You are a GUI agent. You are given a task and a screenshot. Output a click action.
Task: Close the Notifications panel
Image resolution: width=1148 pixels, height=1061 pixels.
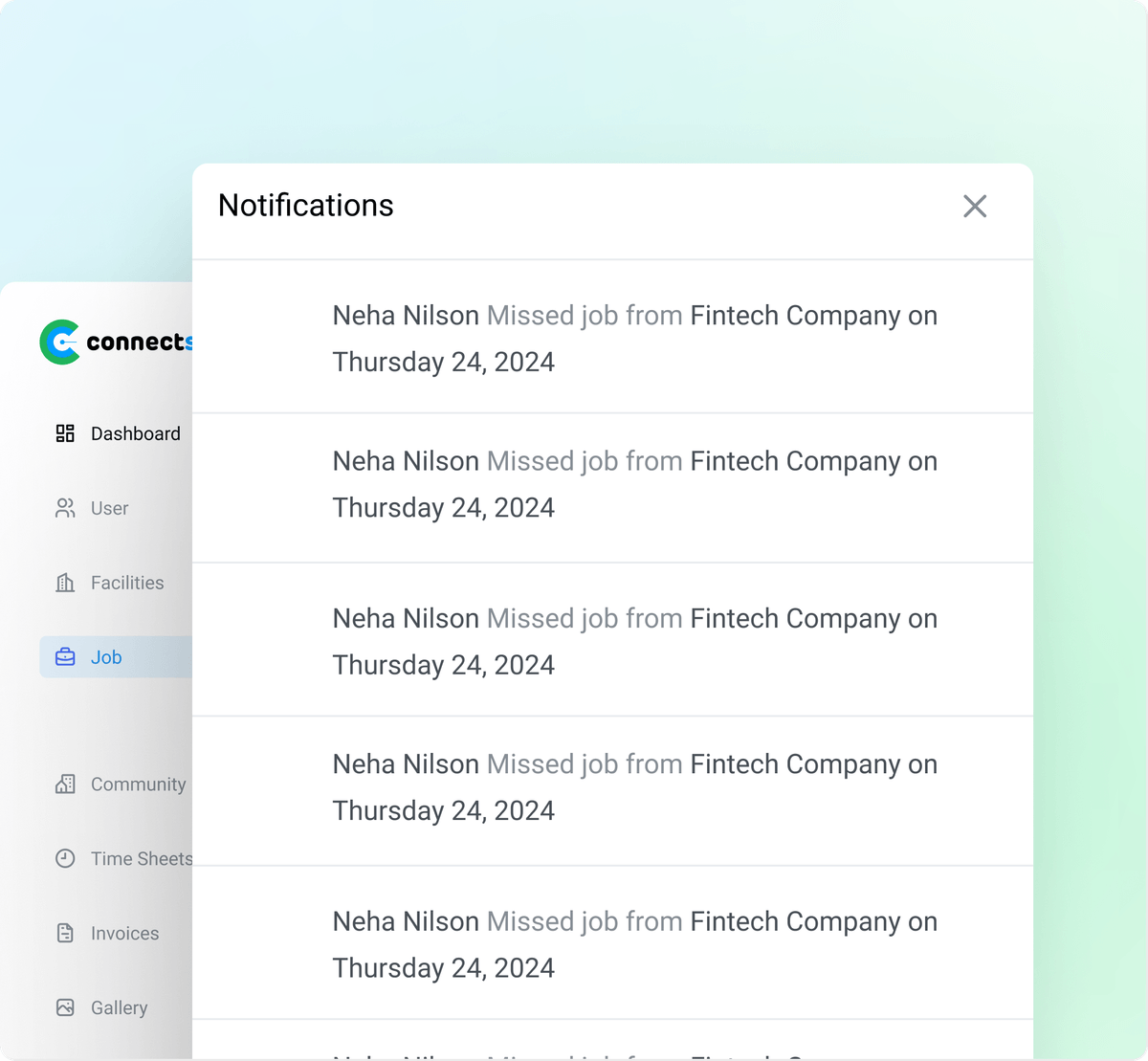[x=975, y=206]
